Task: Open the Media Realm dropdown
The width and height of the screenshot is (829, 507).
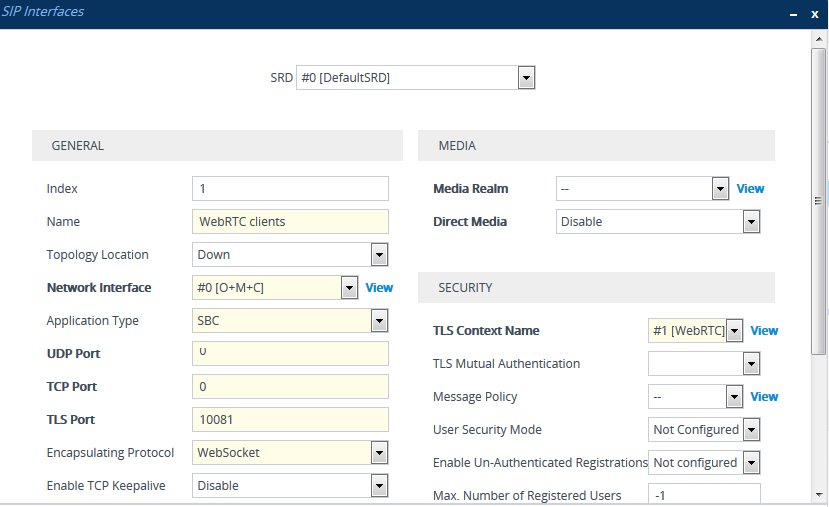Action: pos(719,189)
